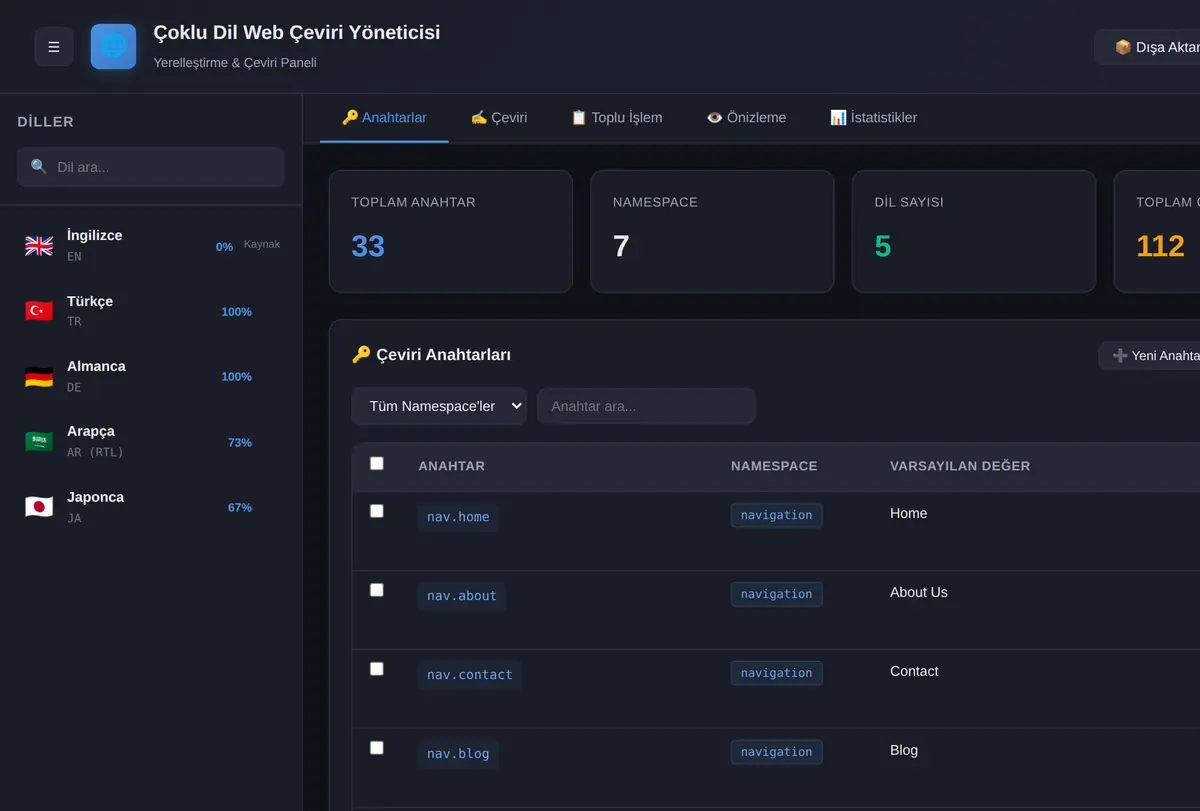Screen dimensions: 1200x811
Task: Click the VARSAYILAN DEĞER column header
Action: tap(960, 466)
